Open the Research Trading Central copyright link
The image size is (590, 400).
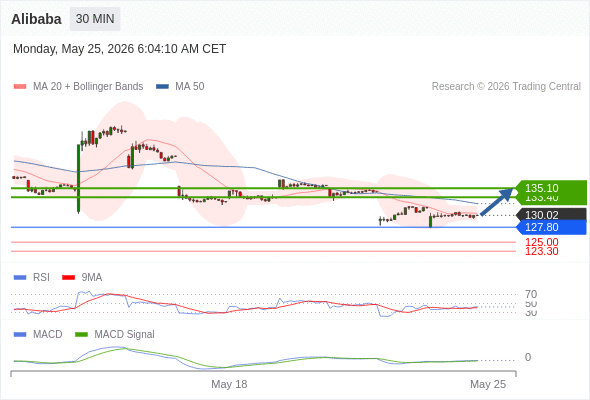tap(506, 87)
